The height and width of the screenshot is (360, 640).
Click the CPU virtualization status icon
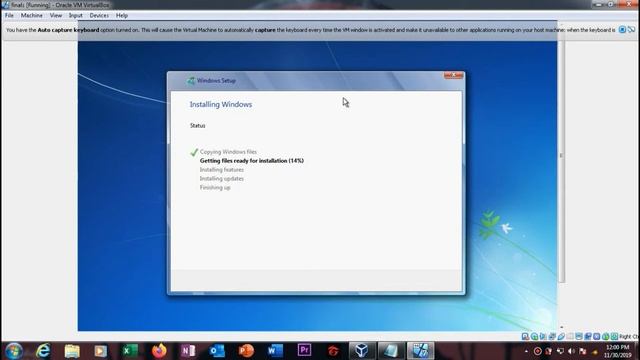(596, 336)
